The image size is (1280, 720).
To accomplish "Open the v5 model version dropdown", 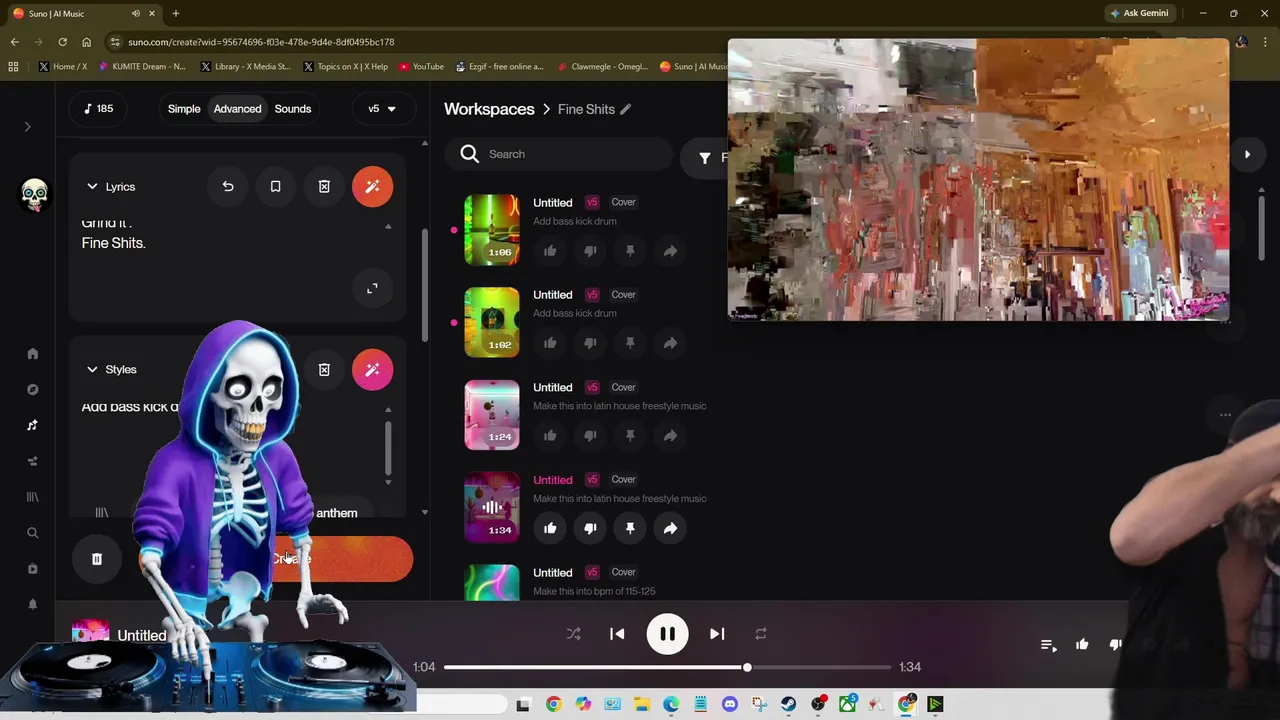I will [382, 109].
